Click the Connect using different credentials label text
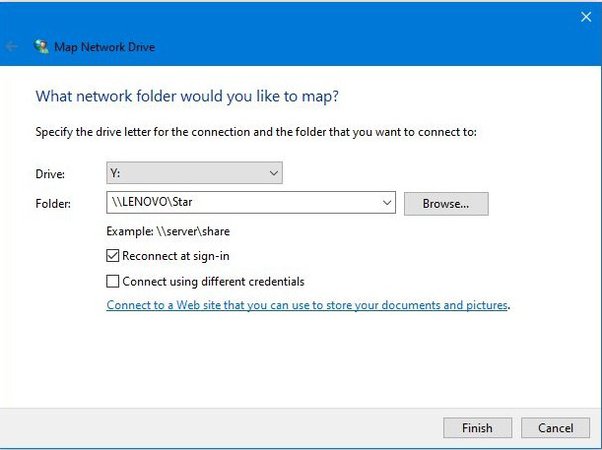602x450 pixels. (213, 281)
